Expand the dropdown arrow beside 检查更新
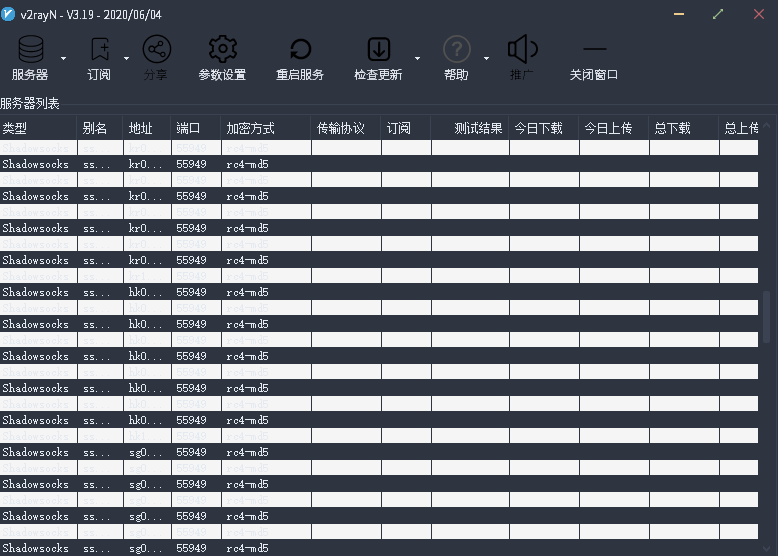 [x=417, y=59]
